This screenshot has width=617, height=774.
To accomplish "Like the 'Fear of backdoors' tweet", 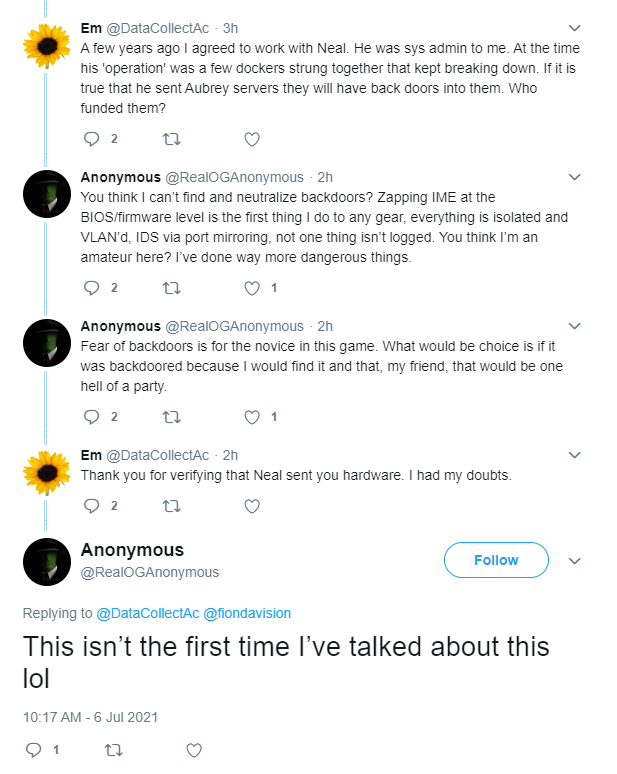I will tap(252, 416).
